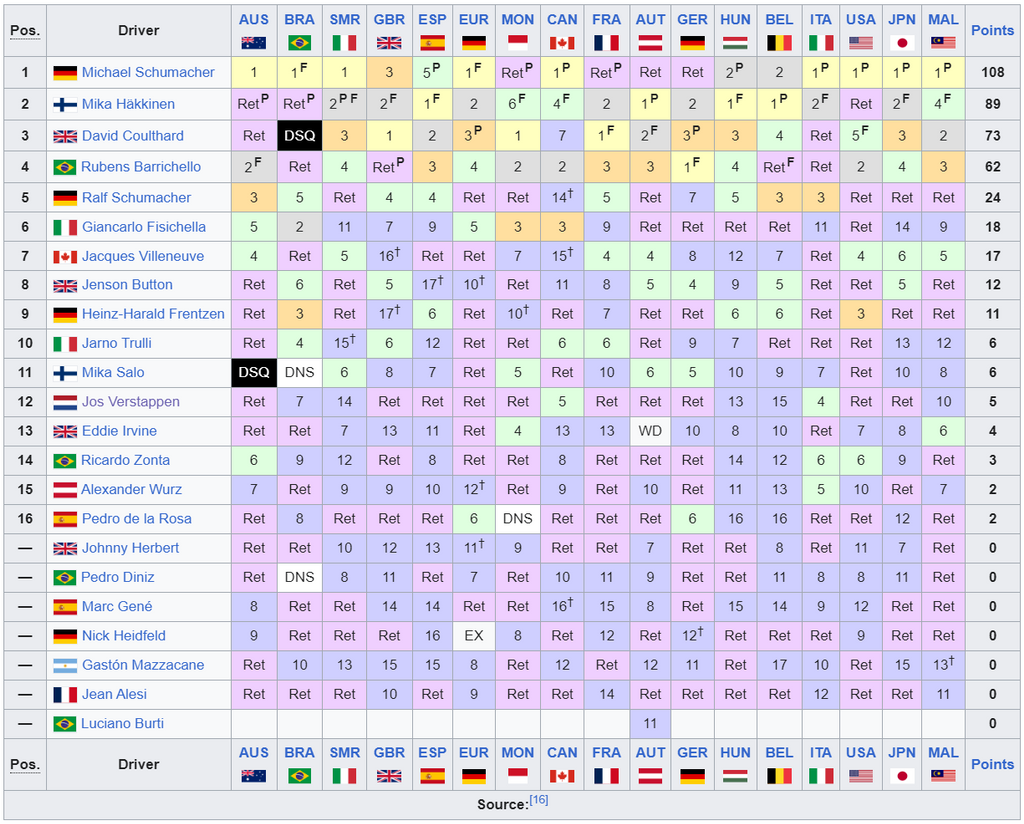The width and height of the screenshot is (1024, 824).
Task: Click the black DSQ cell in Salo's row
Action: pyautogui.click(x=254, y=372)
